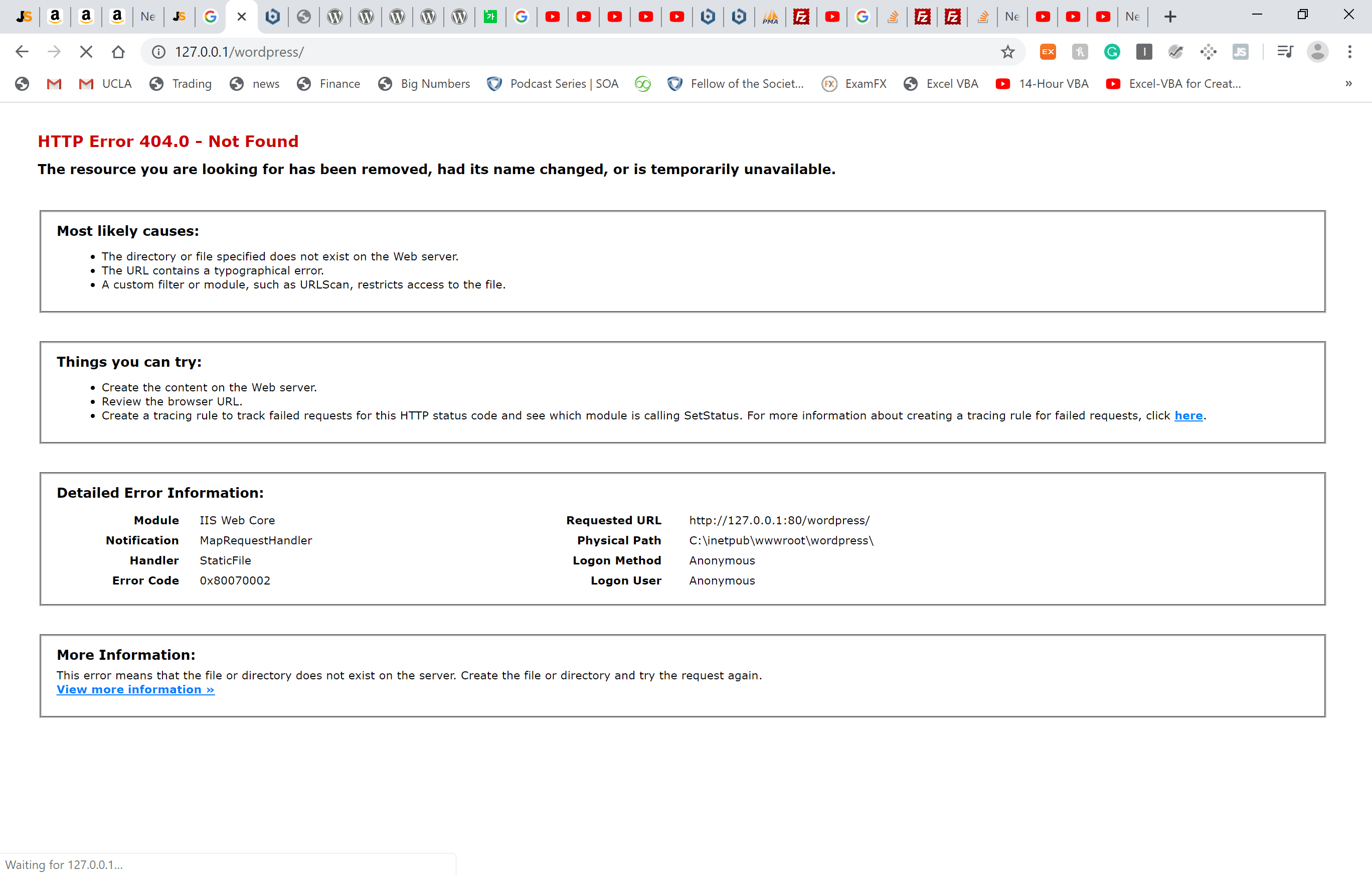Open the Grammarly extension
The image size is (1372, 875).
[1112, 52]
